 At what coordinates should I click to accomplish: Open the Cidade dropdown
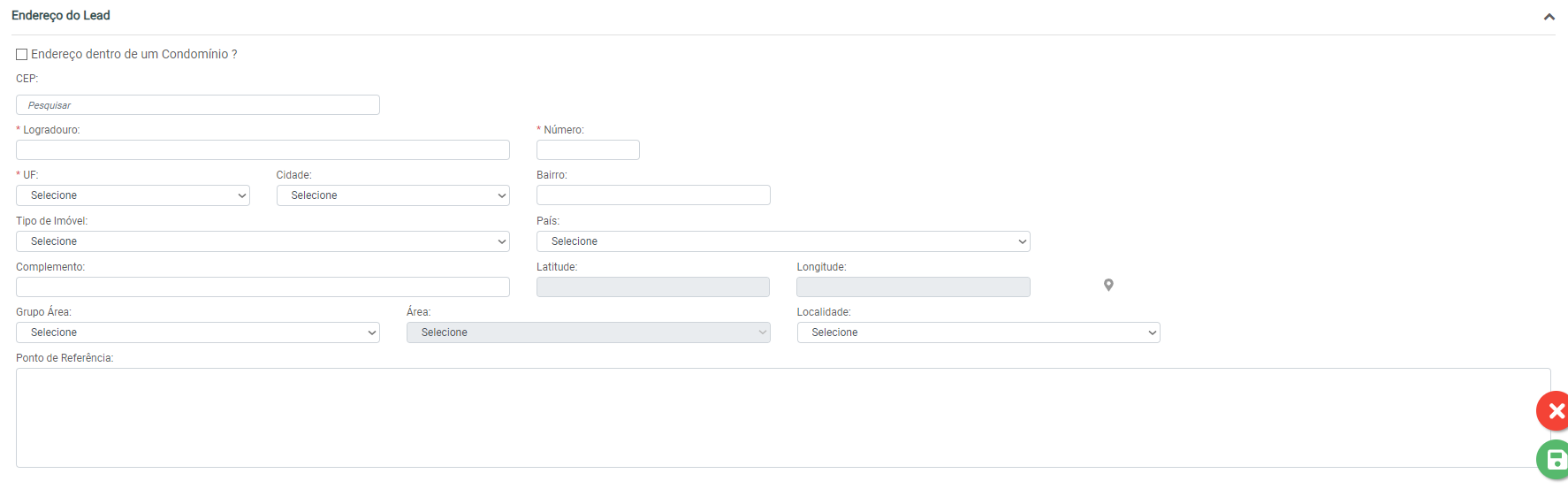coord(392,195)
